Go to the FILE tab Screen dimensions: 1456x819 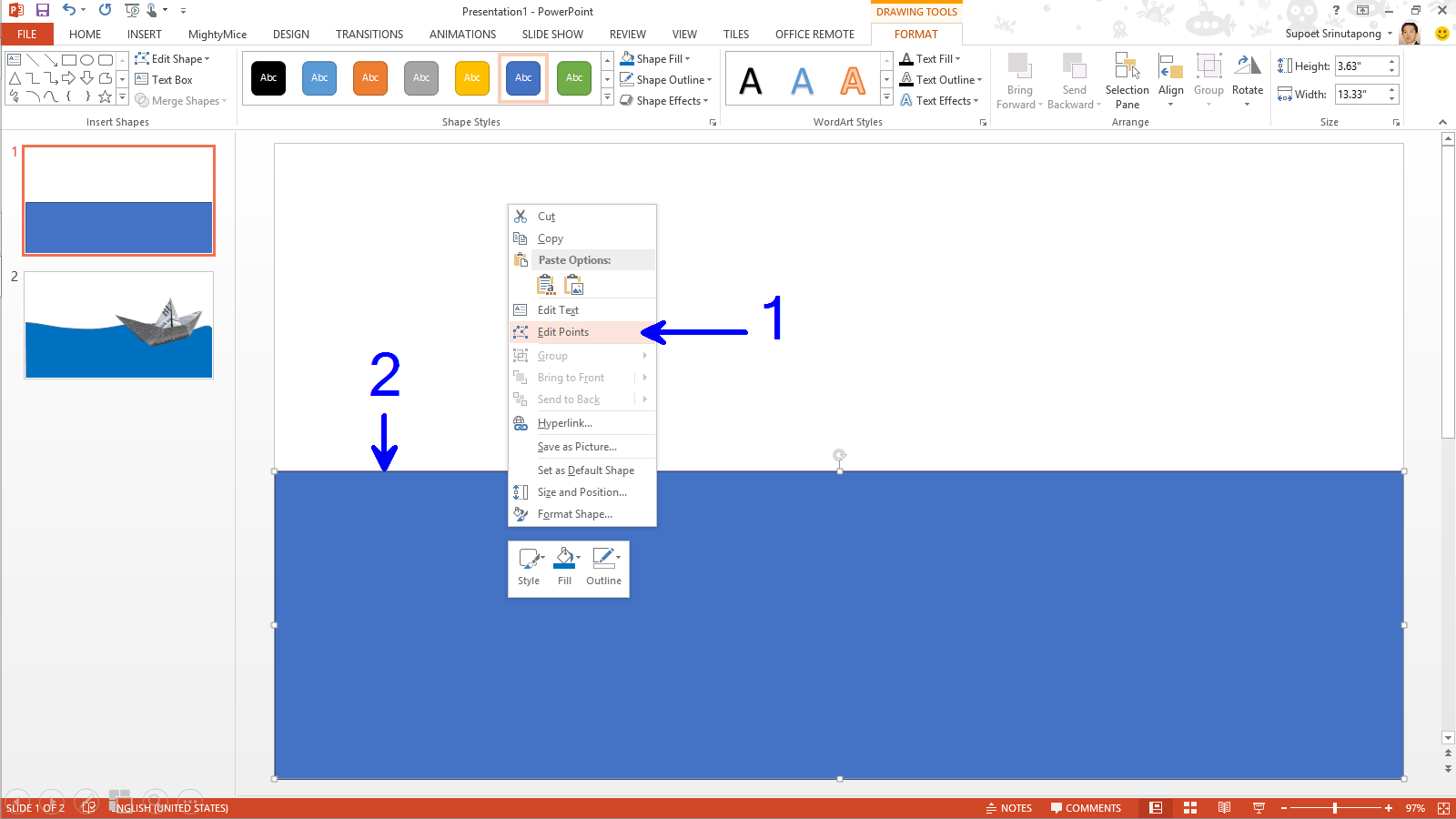[x=27, y=34]
